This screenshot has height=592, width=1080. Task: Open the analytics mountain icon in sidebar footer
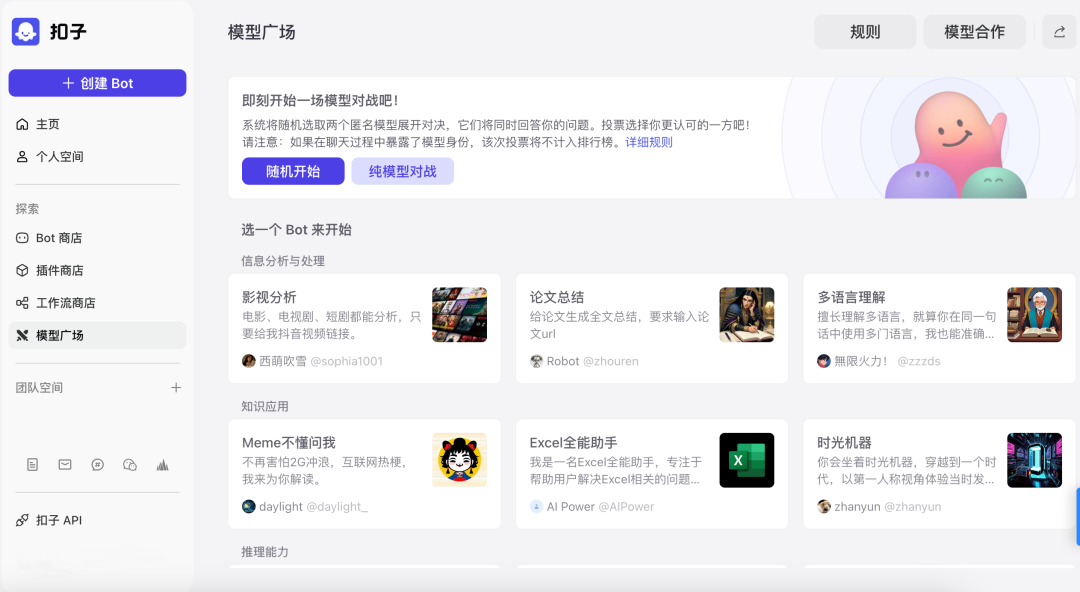tap(162, 464)
